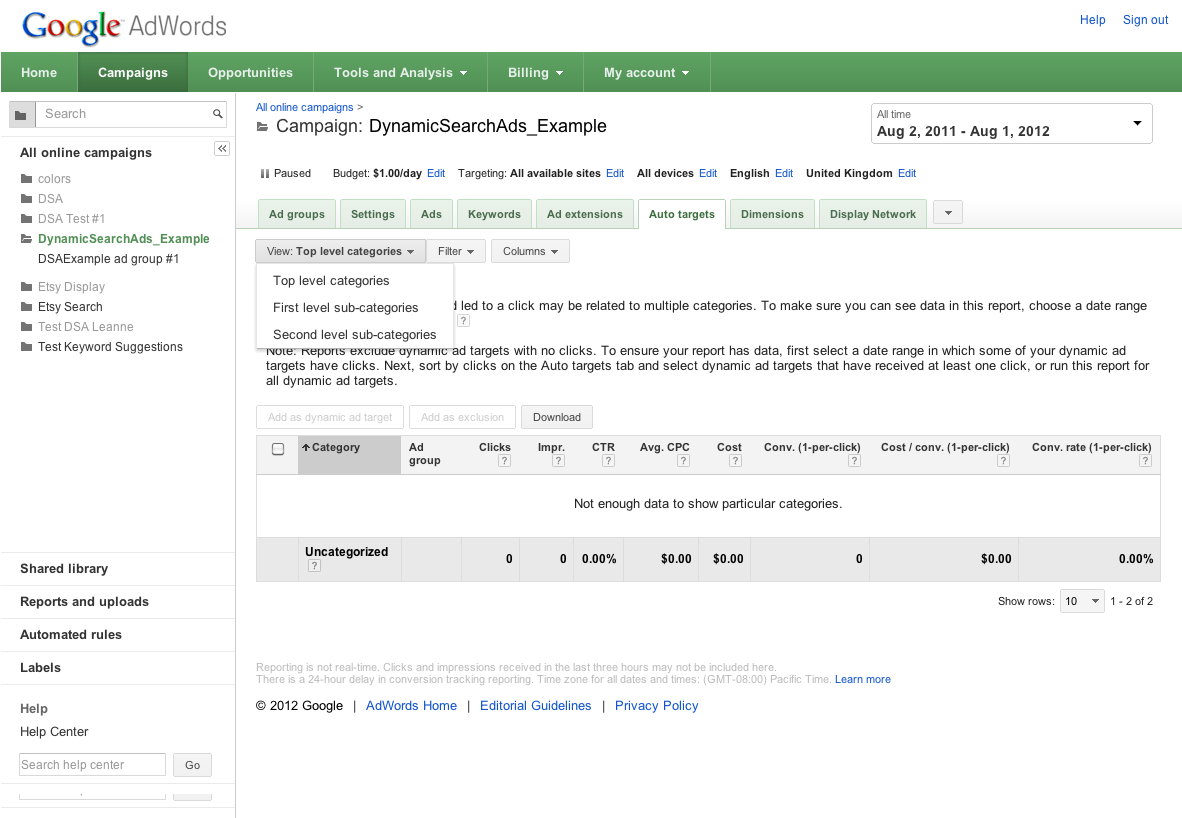Open the View: Top level categories dropdown
This screenshot has width=1182, height=818.
(340, 251)
